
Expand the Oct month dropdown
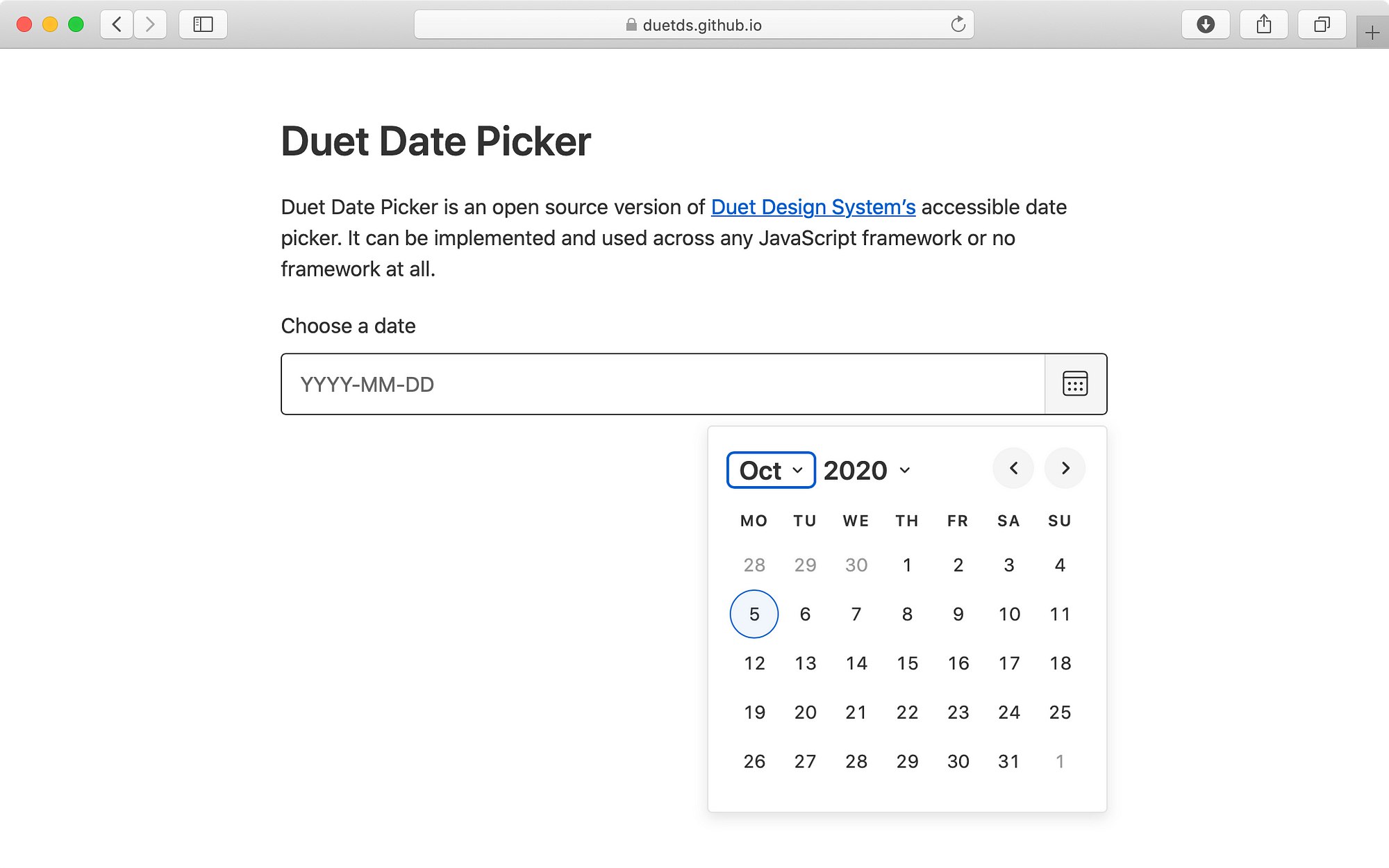[x=771, y=470]
